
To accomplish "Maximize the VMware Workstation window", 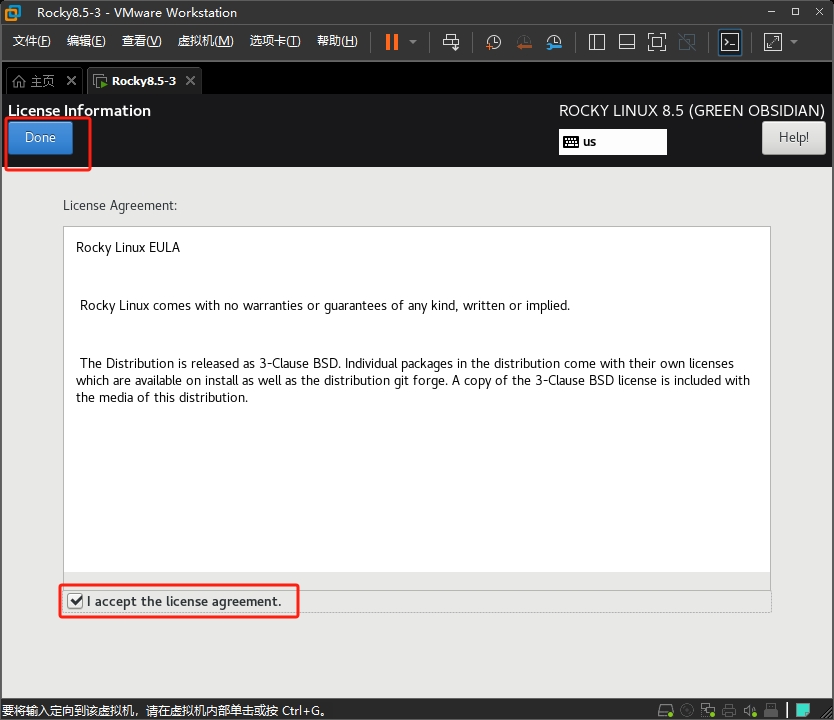I will [x=795, y=12].
